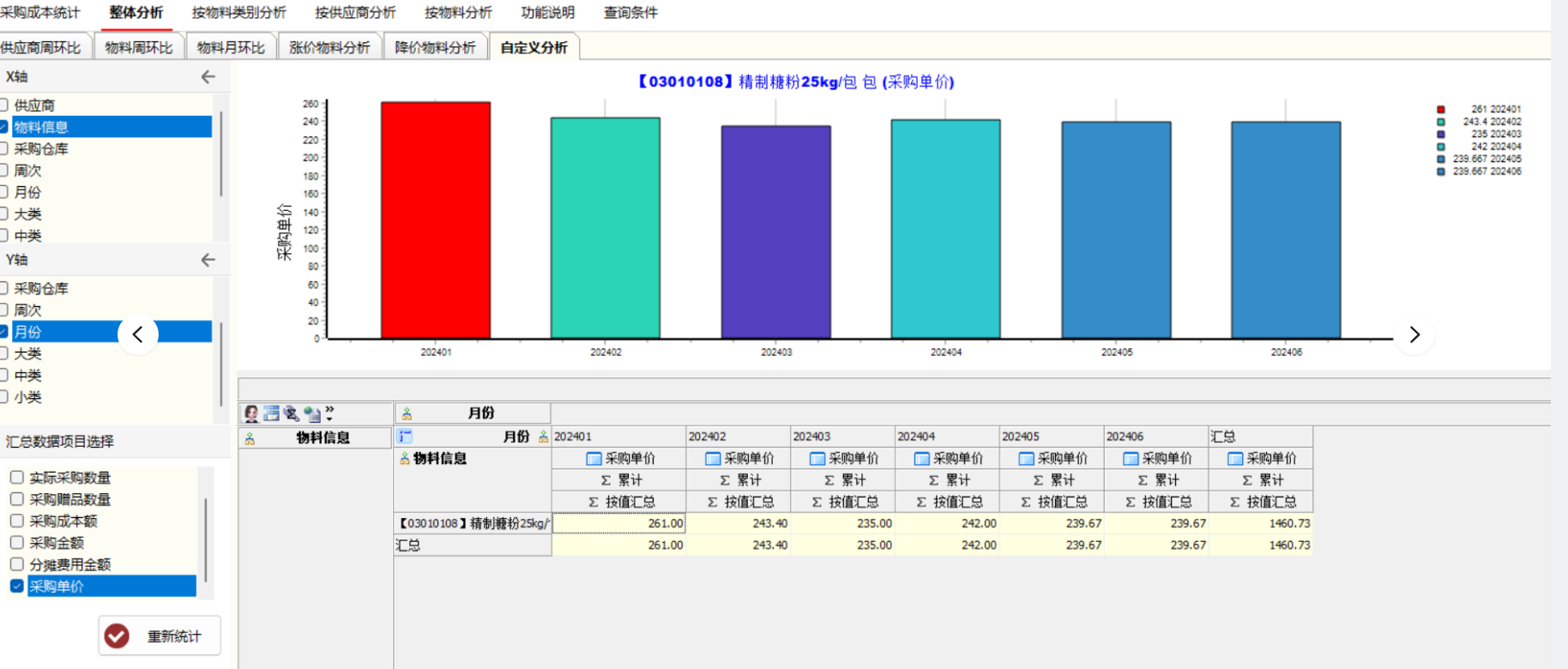The image size is (1568, 669).
Task: Click 202404 column header
Action: [x=947, y=437]
